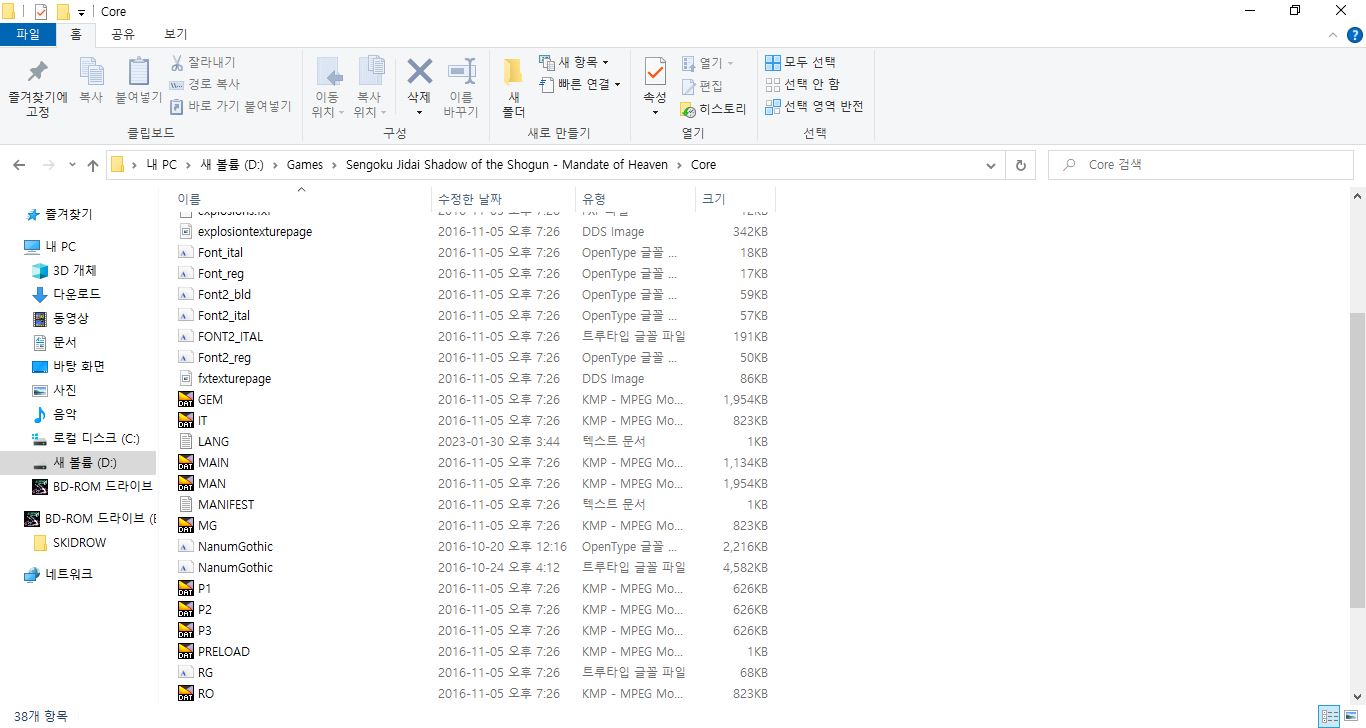Select the explosiontexturepage DDS file

[x=255, y=231]
